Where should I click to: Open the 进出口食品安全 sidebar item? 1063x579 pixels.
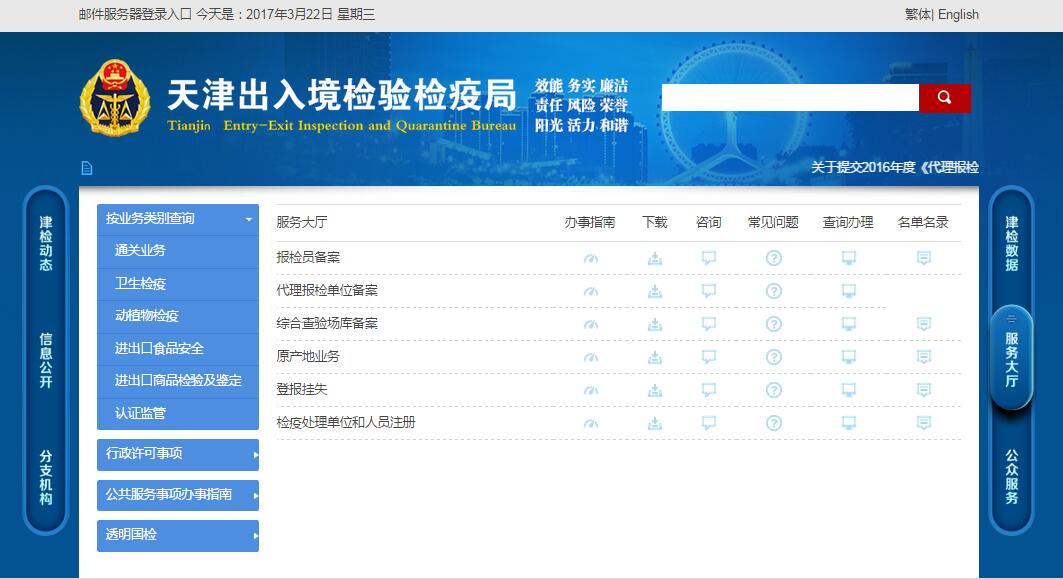pyautogui.click(x=159, y=349)
